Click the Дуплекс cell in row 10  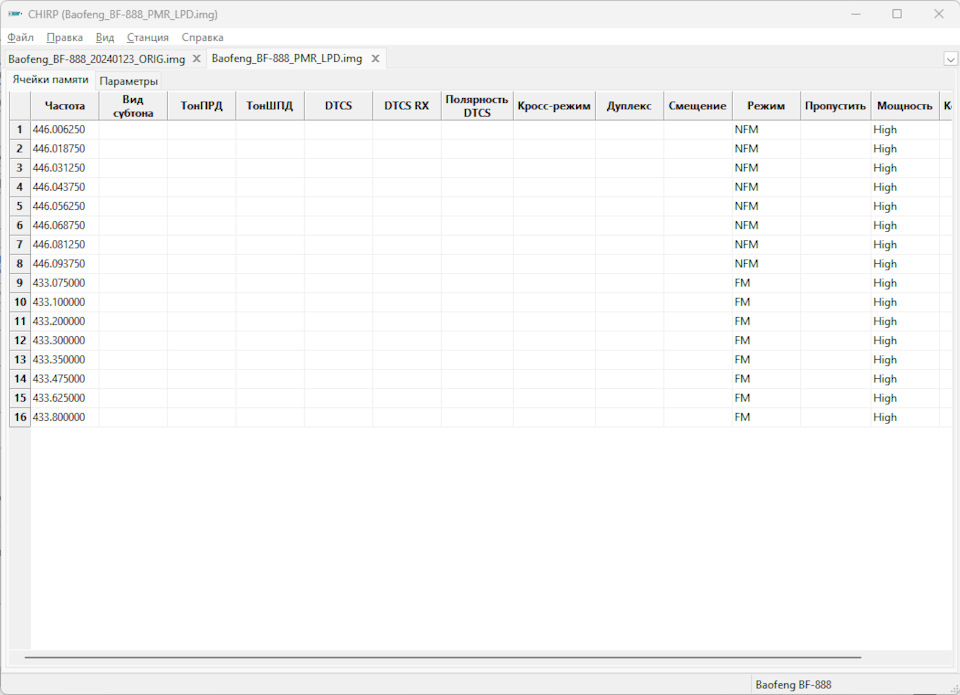coord(629,302)
